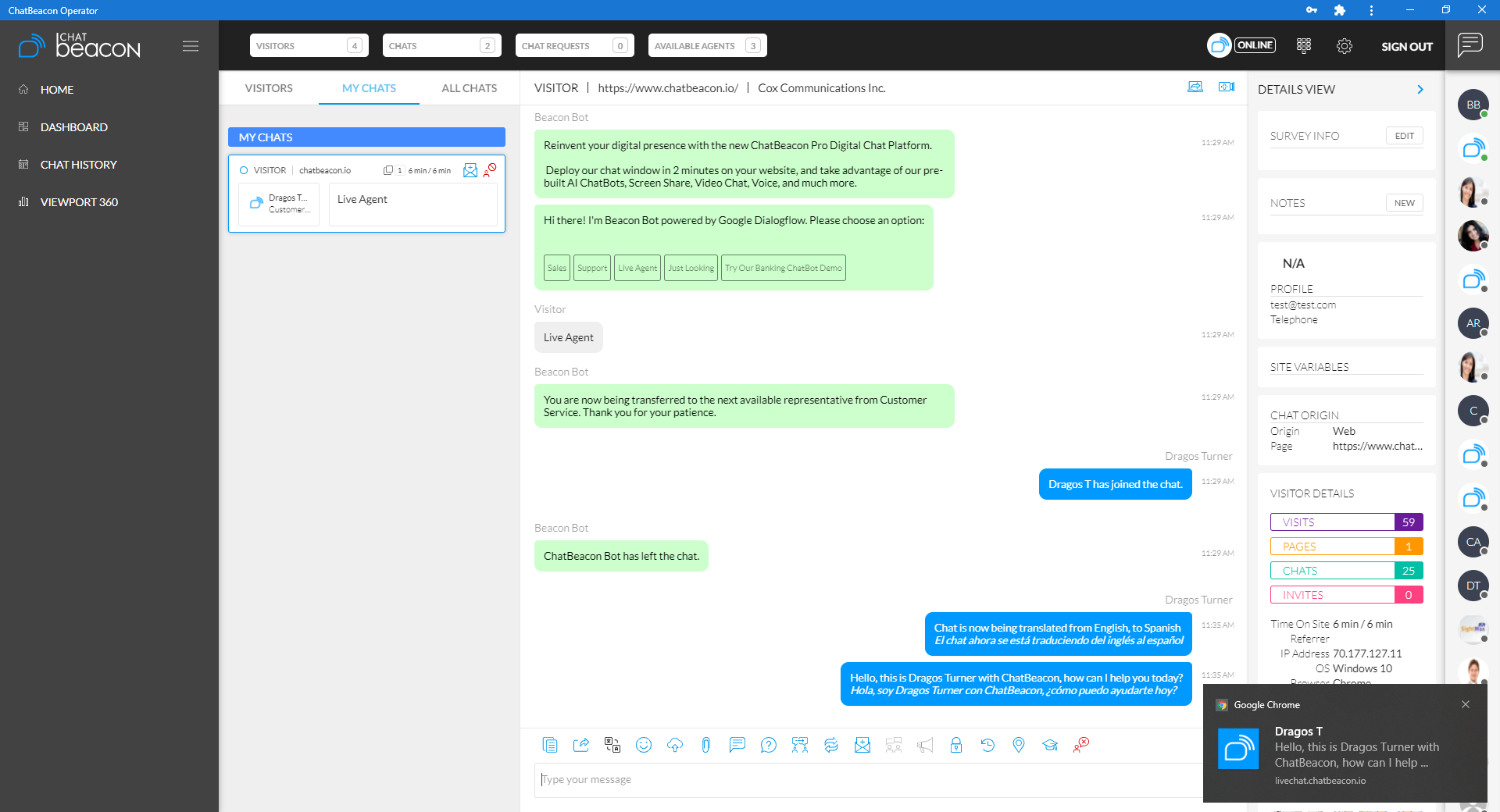Go to HOME in the sidebar
The width and height of the screenshot is (1500, 812).
tap(57, 90)
